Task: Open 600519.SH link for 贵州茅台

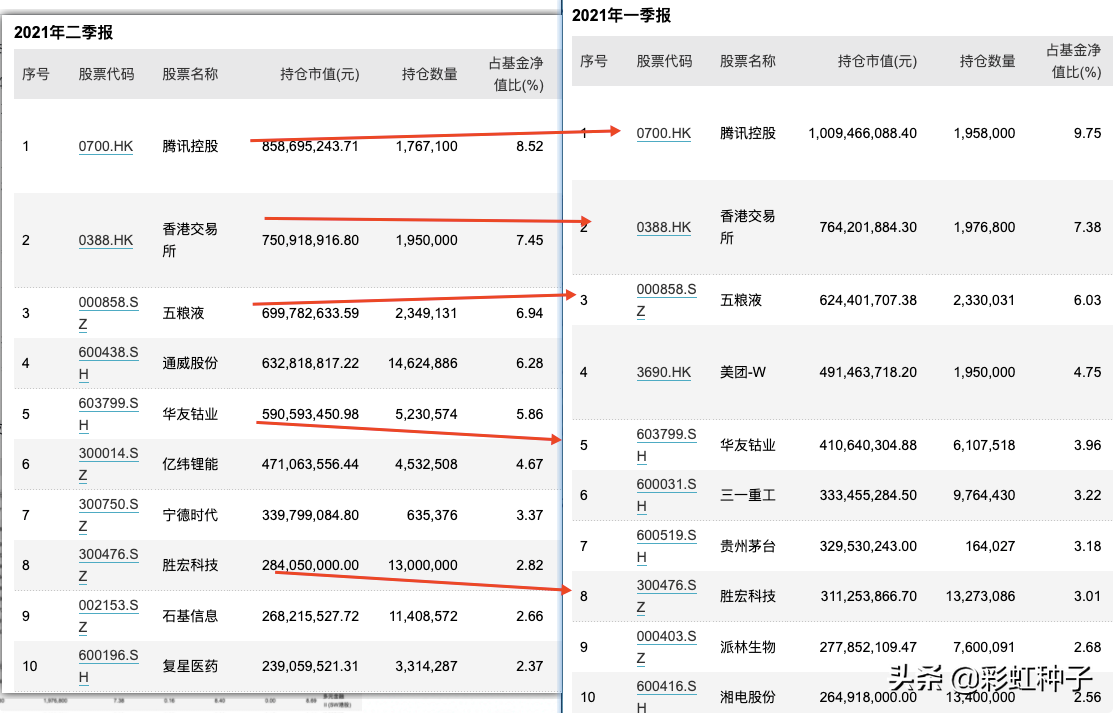Action: pos(666,546)
